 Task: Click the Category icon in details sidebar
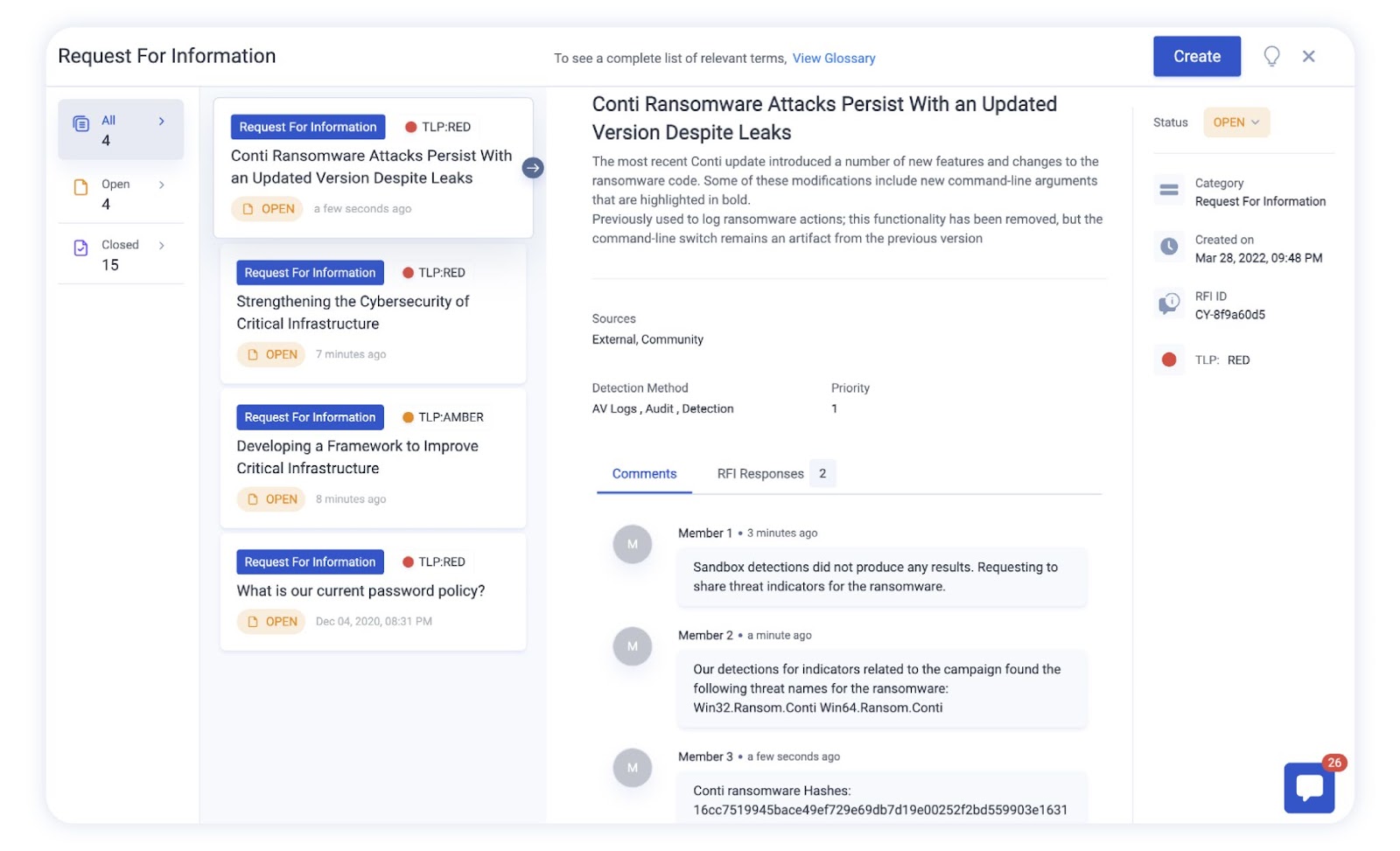(1169, 190)
